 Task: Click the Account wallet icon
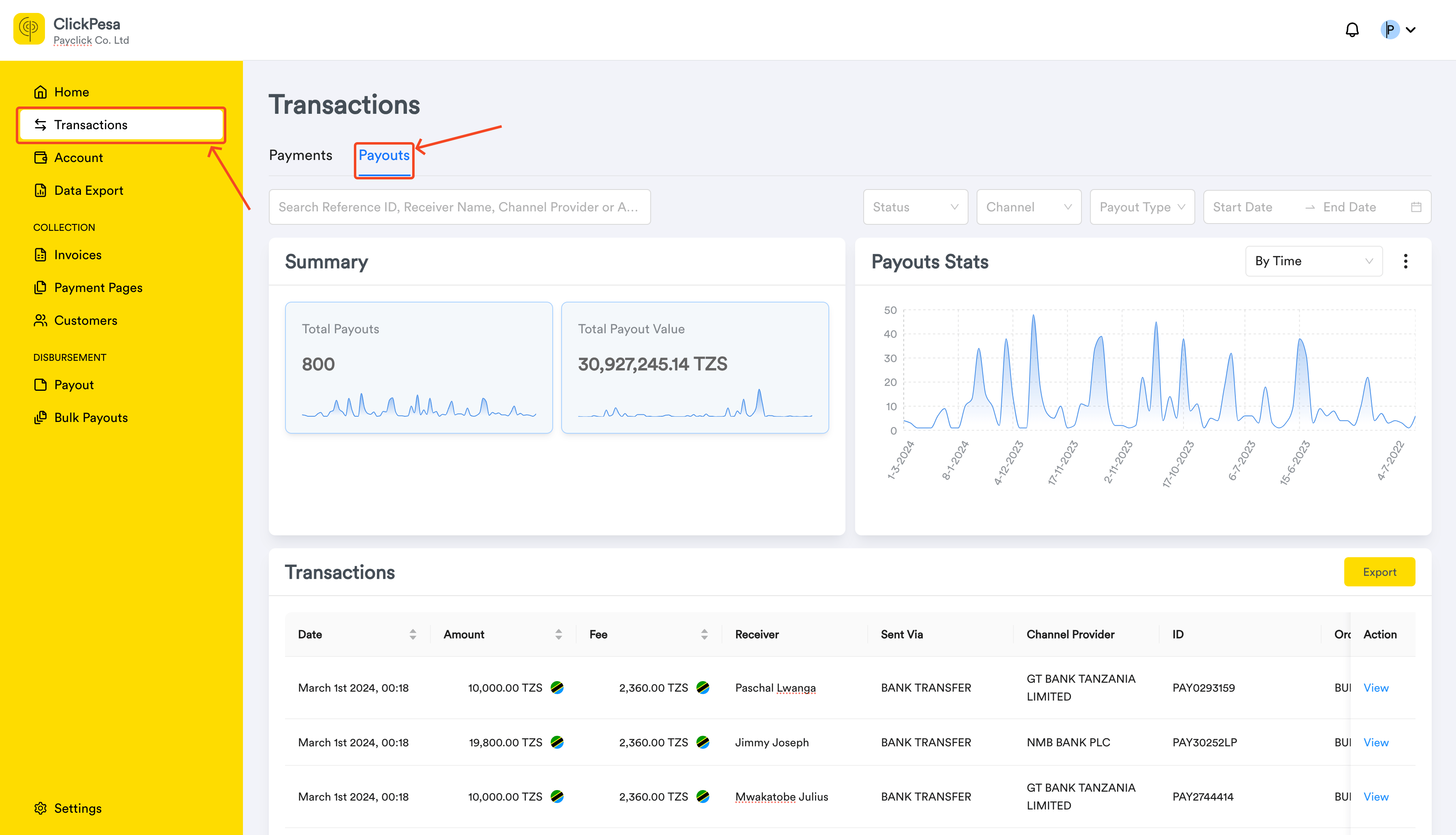coord(40,157)
